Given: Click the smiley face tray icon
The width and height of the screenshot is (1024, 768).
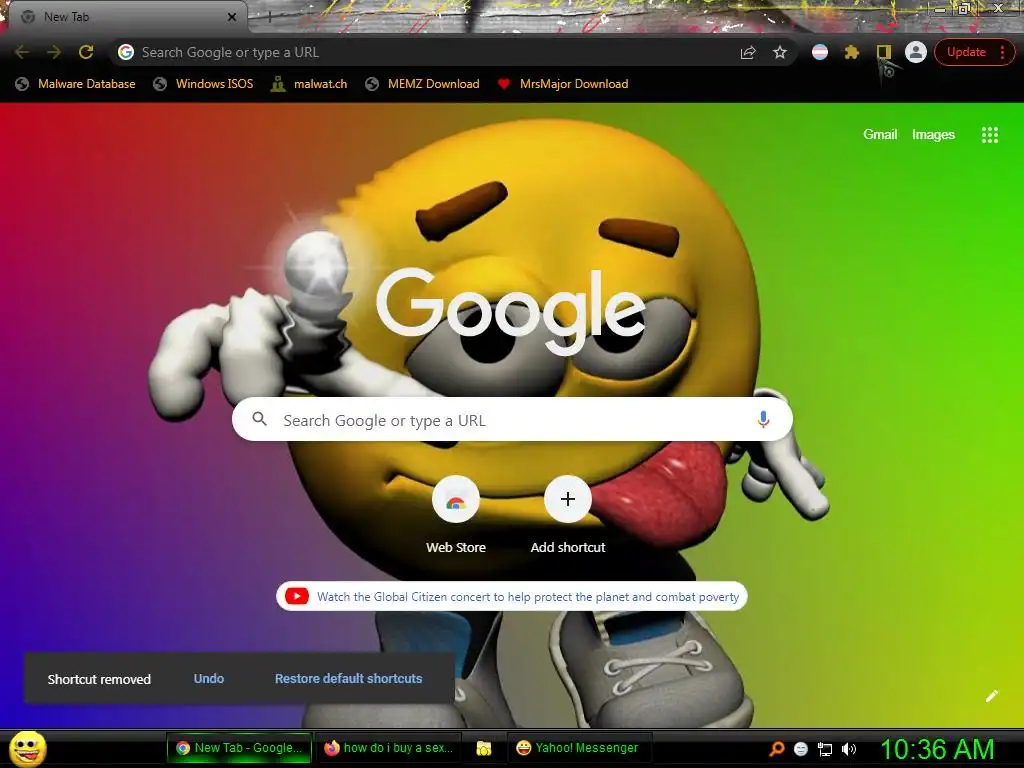Looking at the screenshot, I should 801,748.
